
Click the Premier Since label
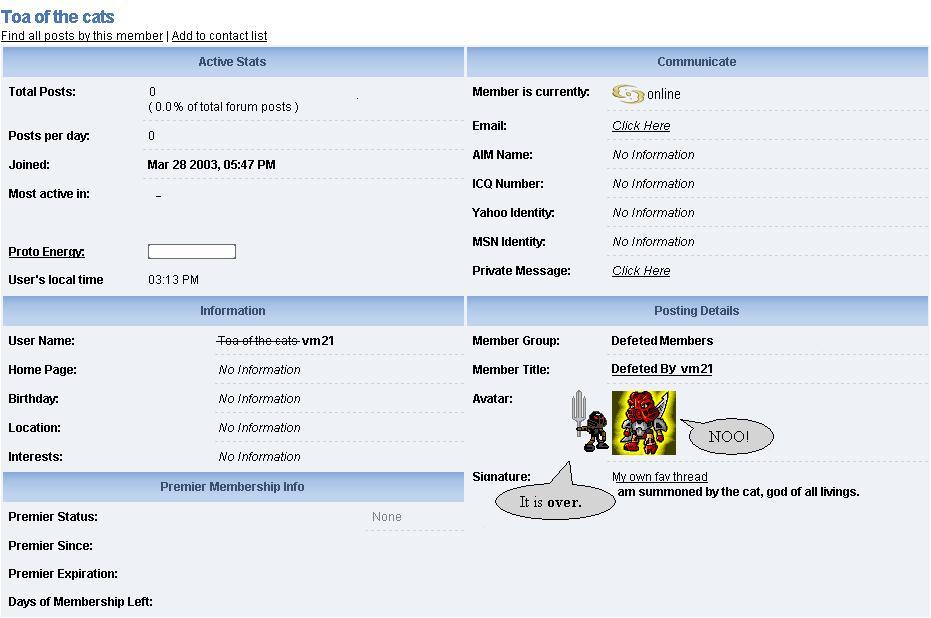(50, 546)
